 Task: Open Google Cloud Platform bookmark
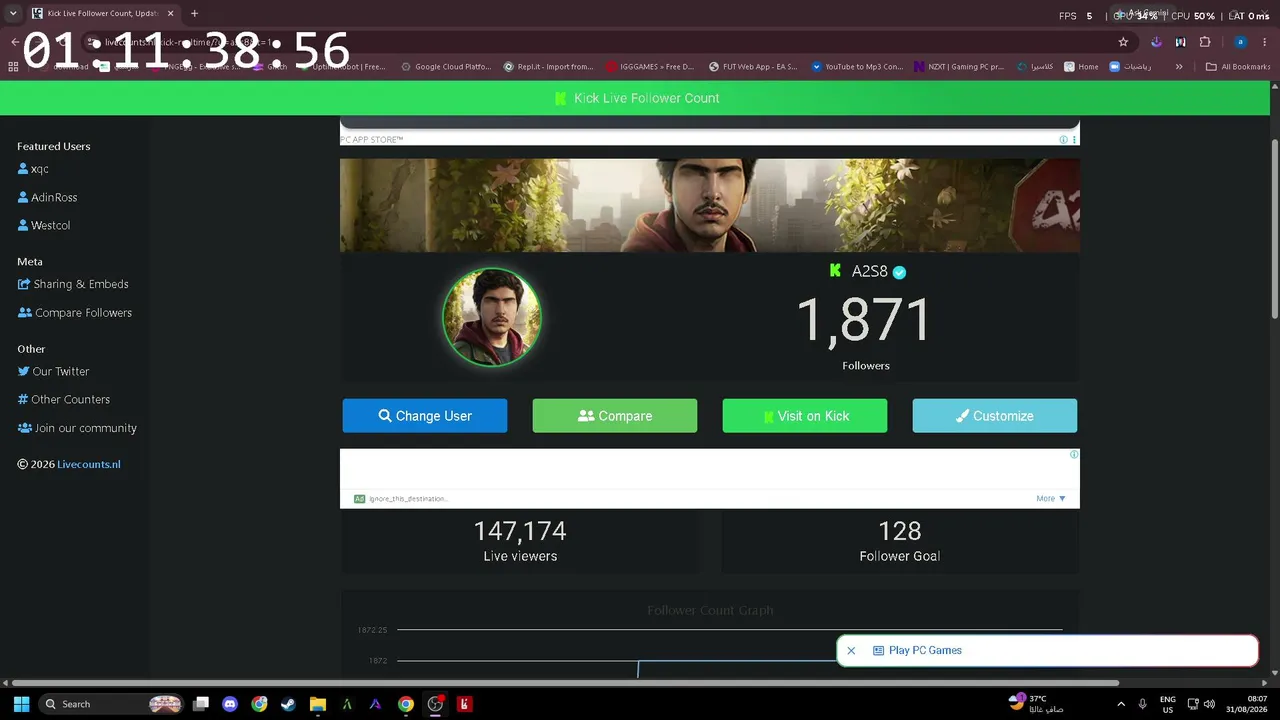pyautogui.click(x=446, y=67)
